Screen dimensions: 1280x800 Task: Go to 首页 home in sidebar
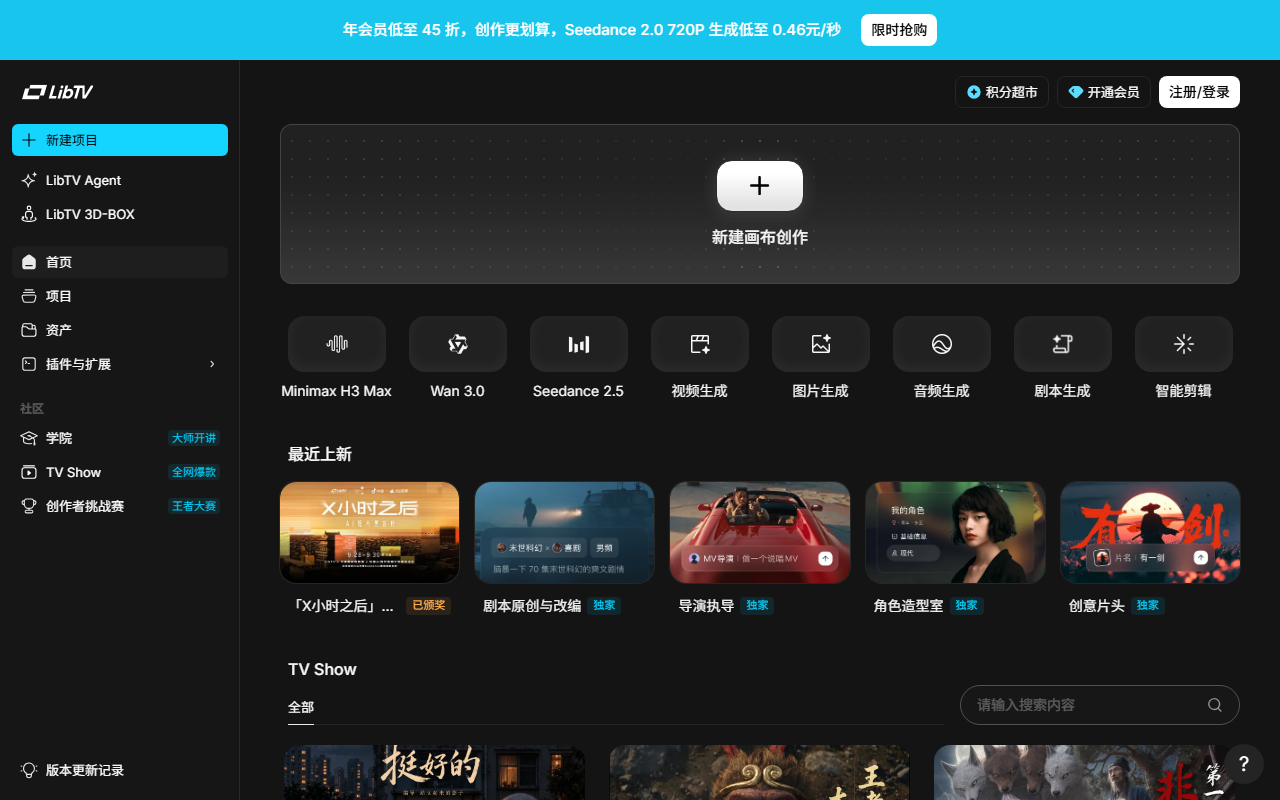120,262
